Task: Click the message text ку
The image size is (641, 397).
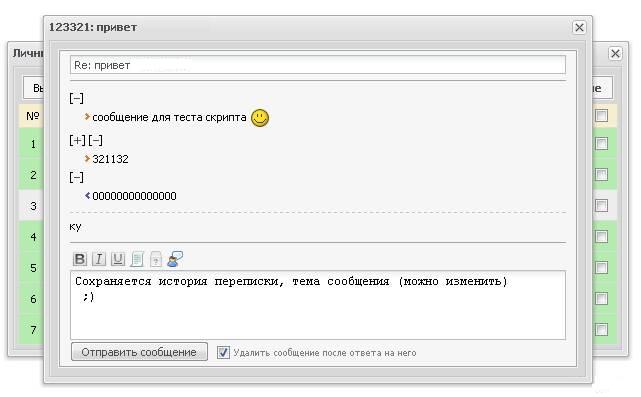Action: [x=76, y=227]
